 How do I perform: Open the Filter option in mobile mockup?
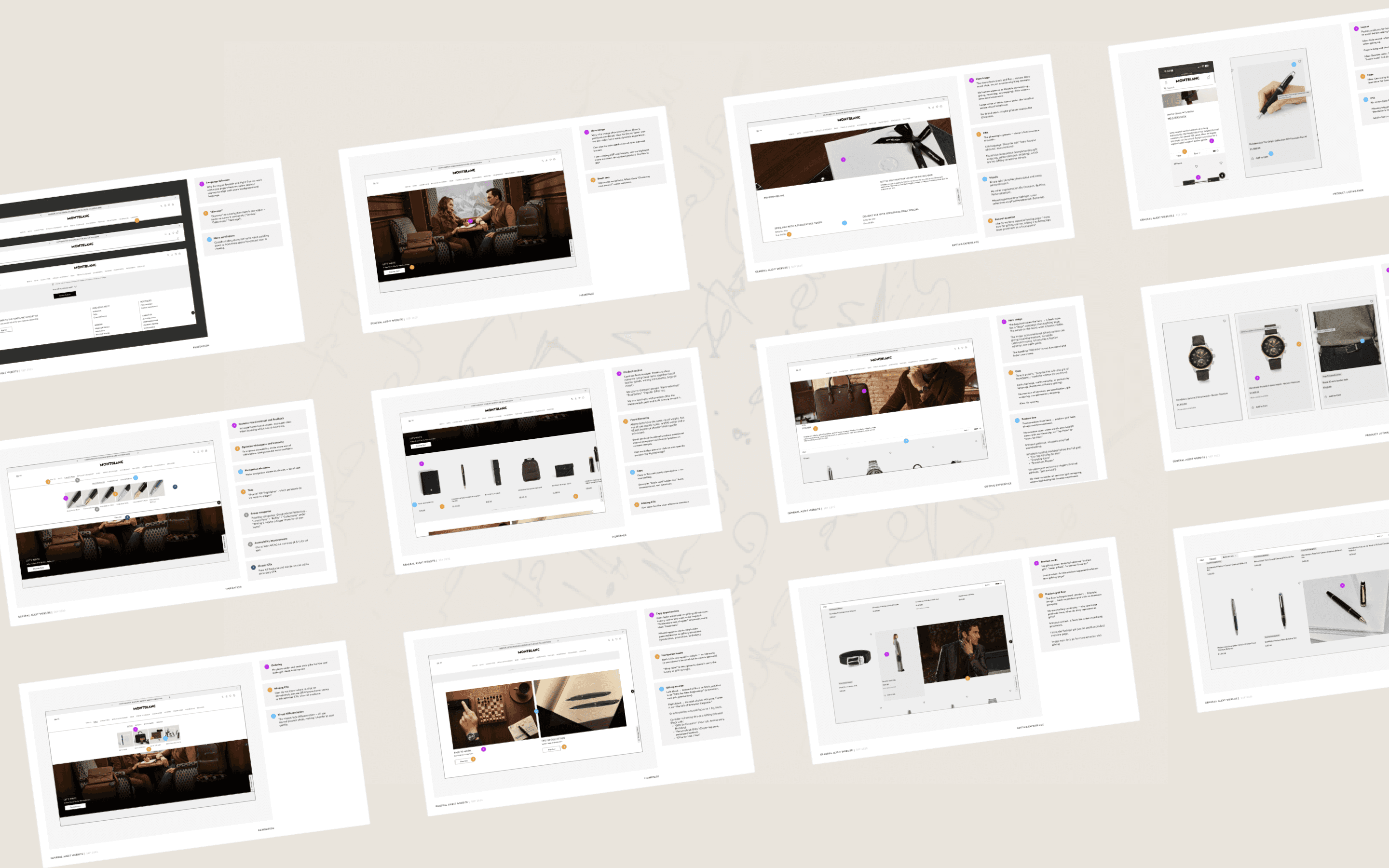pos(1179,156)
